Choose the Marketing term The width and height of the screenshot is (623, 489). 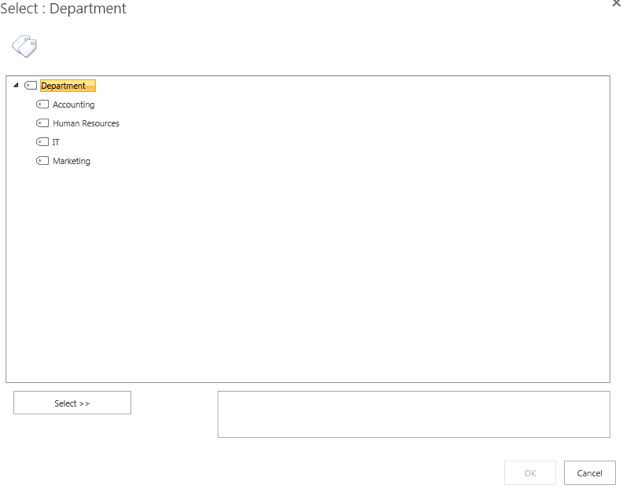click(72, 161)
